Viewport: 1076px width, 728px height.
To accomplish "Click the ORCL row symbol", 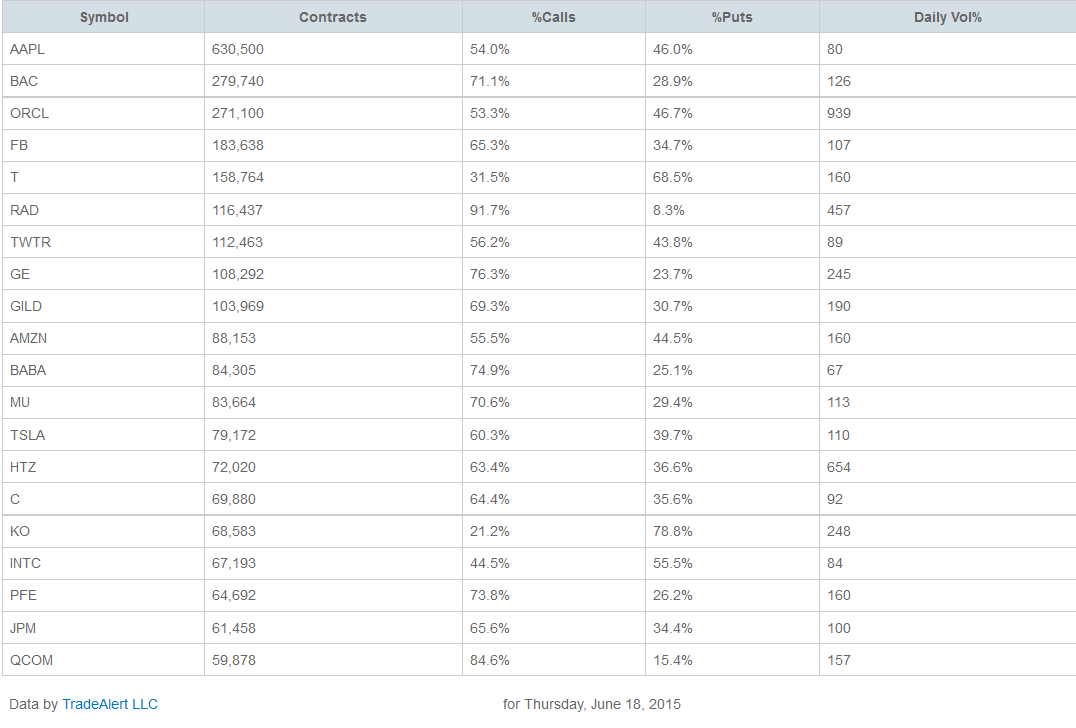I will (30, 113).
